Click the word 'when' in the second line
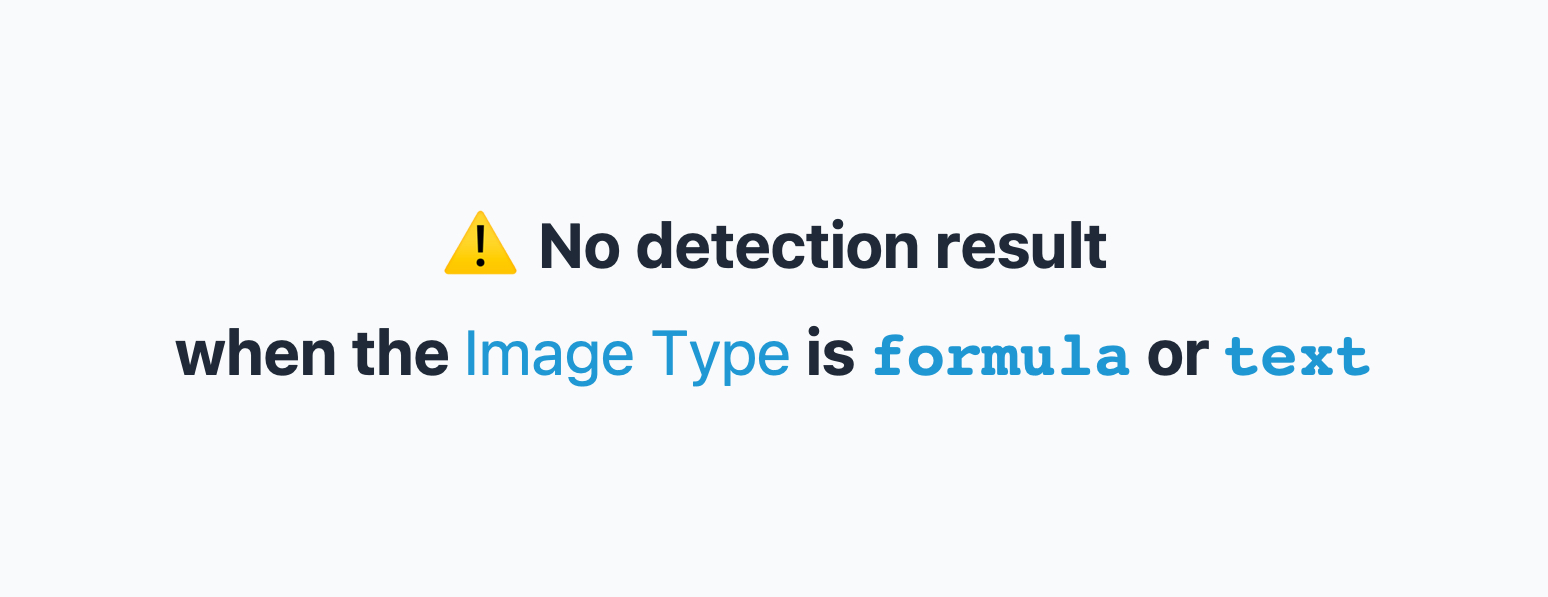This screenshot has width=1548, height=597. point(256,354)
